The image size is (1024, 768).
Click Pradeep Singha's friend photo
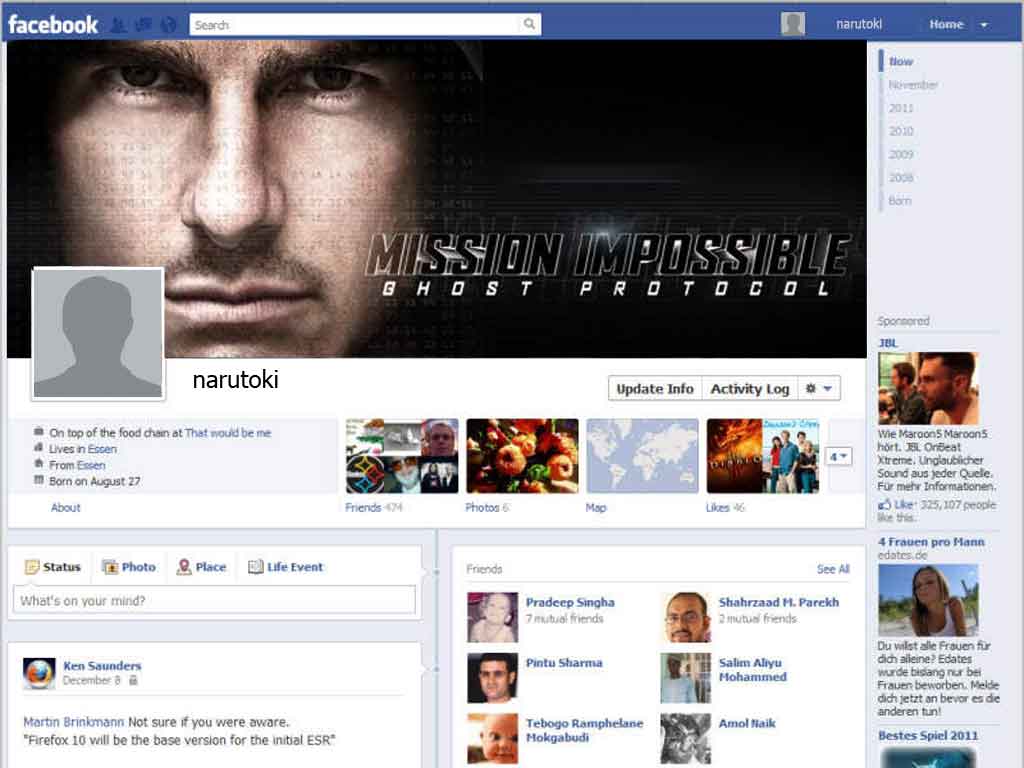coord(492,617)
